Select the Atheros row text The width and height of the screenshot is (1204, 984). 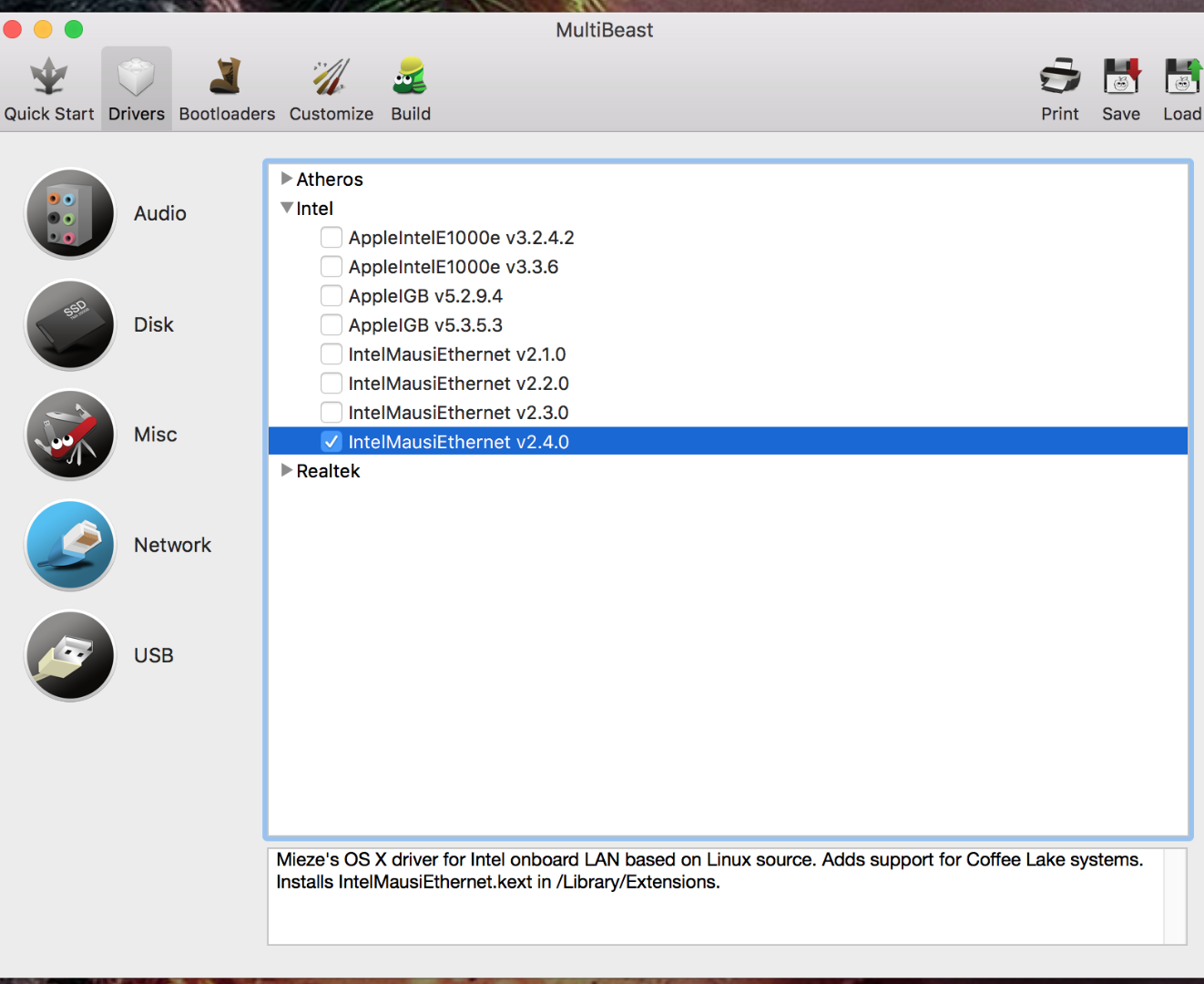coord(330,179)
